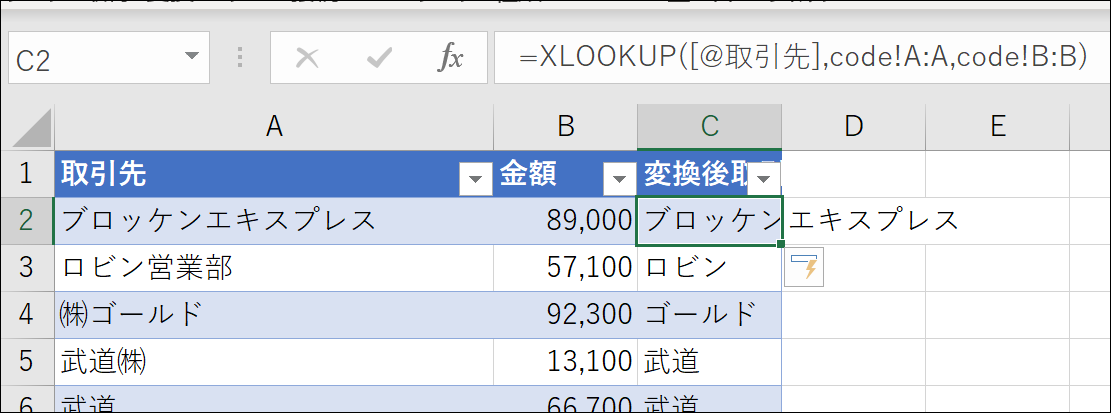Select column A header
Image resolution: width=1111 pixels, height=413 pixels.
(274, 126)
